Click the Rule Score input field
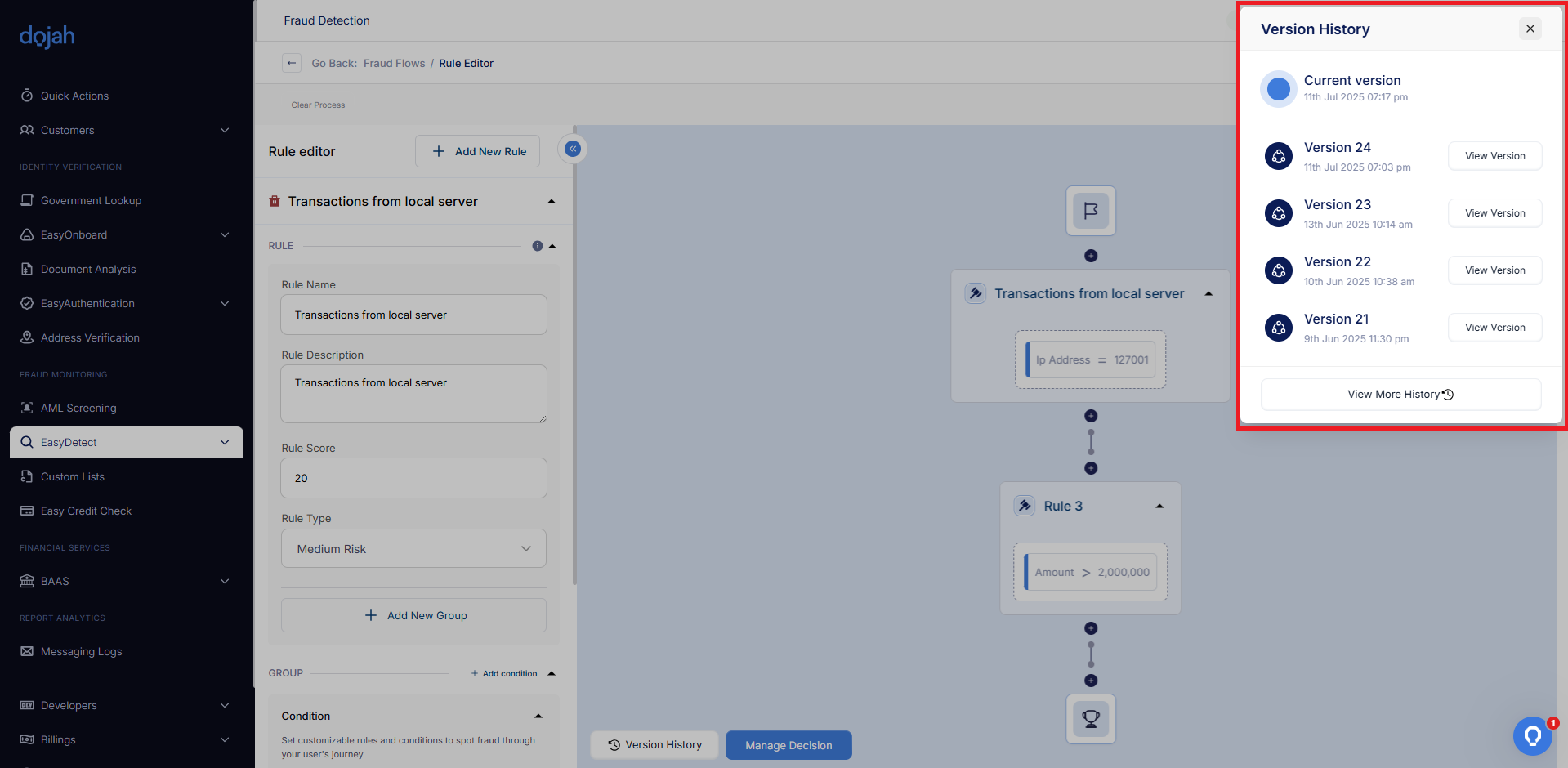The width and height of the screenshot is (1568, 768). [413, 478]
